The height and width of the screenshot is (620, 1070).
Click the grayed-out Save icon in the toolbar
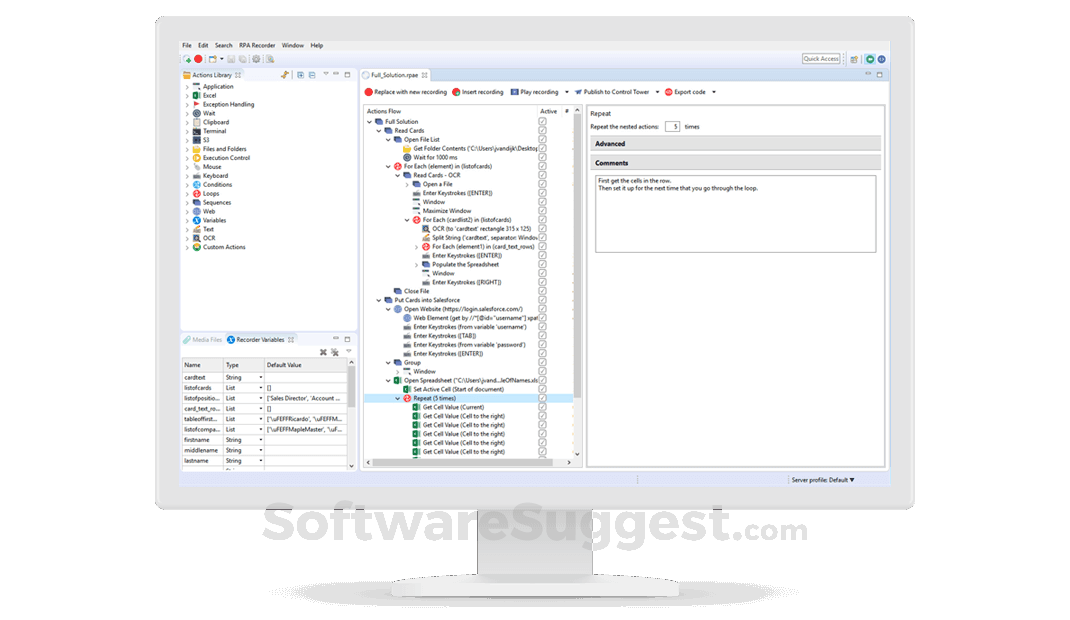pos(231,59)
